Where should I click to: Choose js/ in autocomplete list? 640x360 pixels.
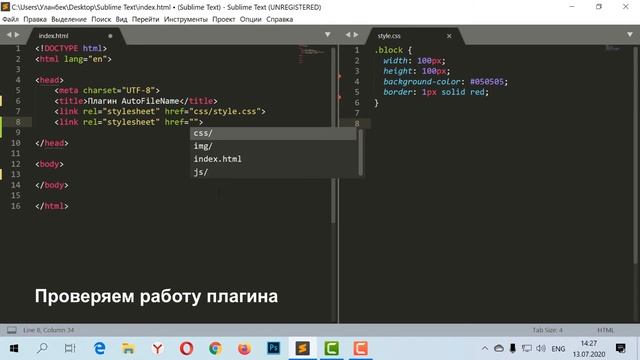coord(273,172)
